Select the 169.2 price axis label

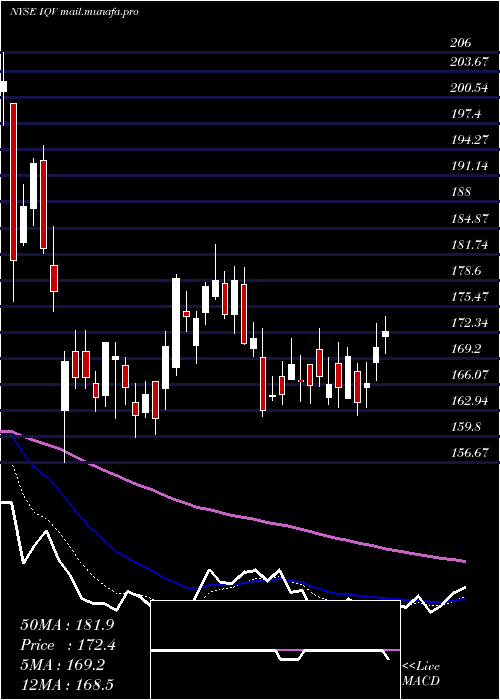click(x=466, y=348)
